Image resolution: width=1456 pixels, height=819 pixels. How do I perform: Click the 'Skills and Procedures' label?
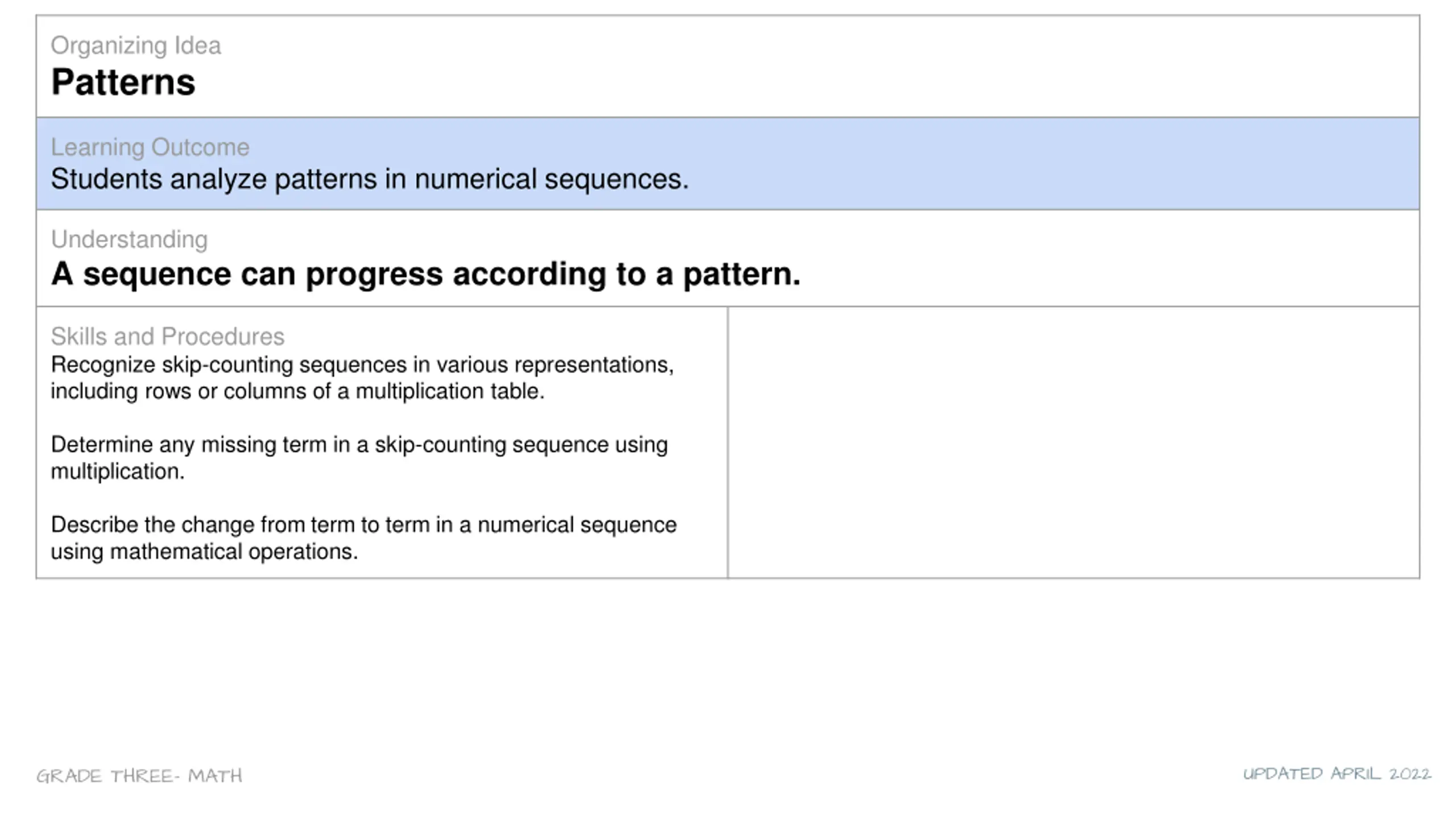[x=167, y=337]
